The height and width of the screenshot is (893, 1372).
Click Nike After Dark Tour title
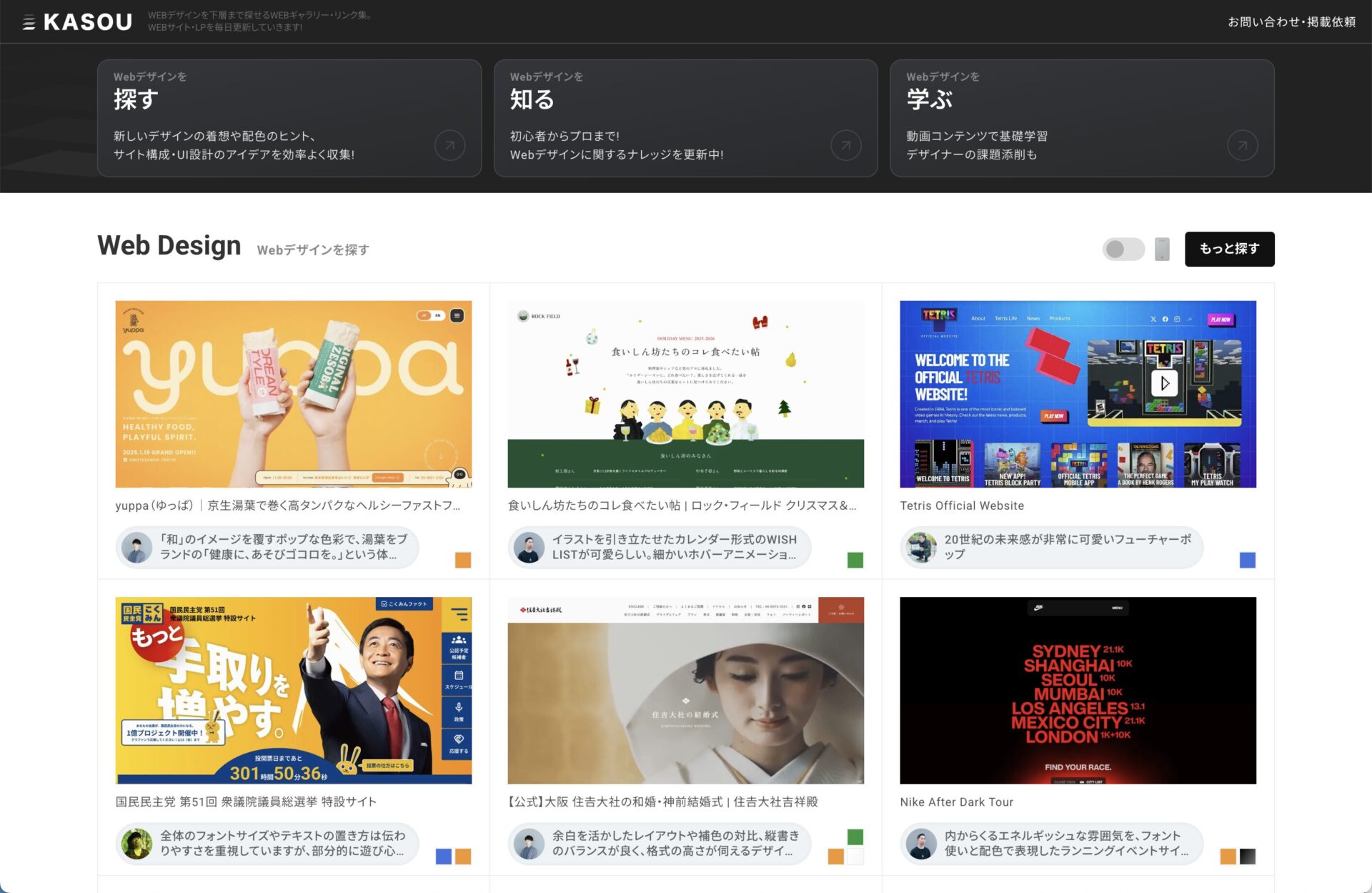click(956, 802)
